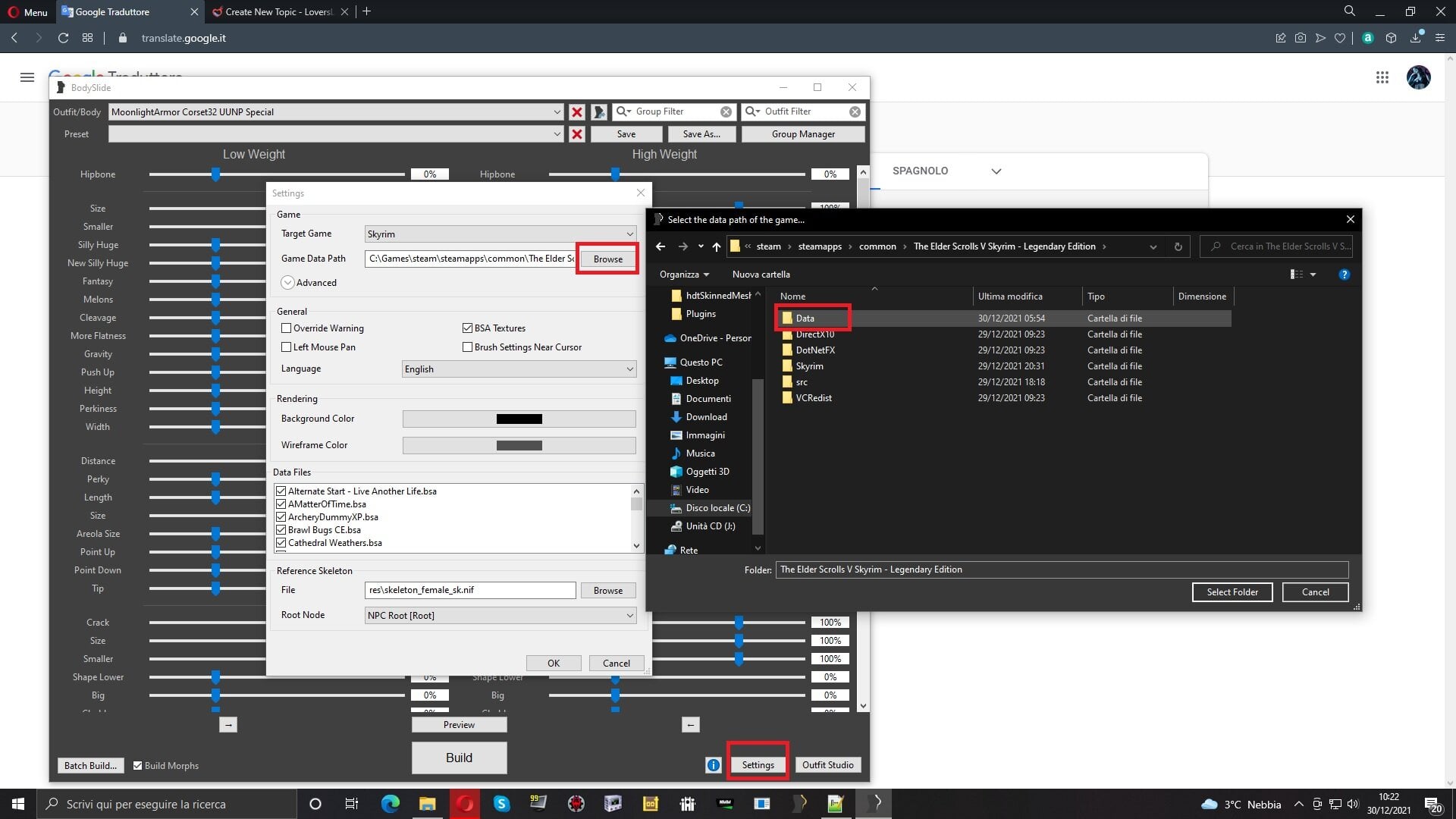Launch Microsoft Edge from taskbar

(390, 804)
